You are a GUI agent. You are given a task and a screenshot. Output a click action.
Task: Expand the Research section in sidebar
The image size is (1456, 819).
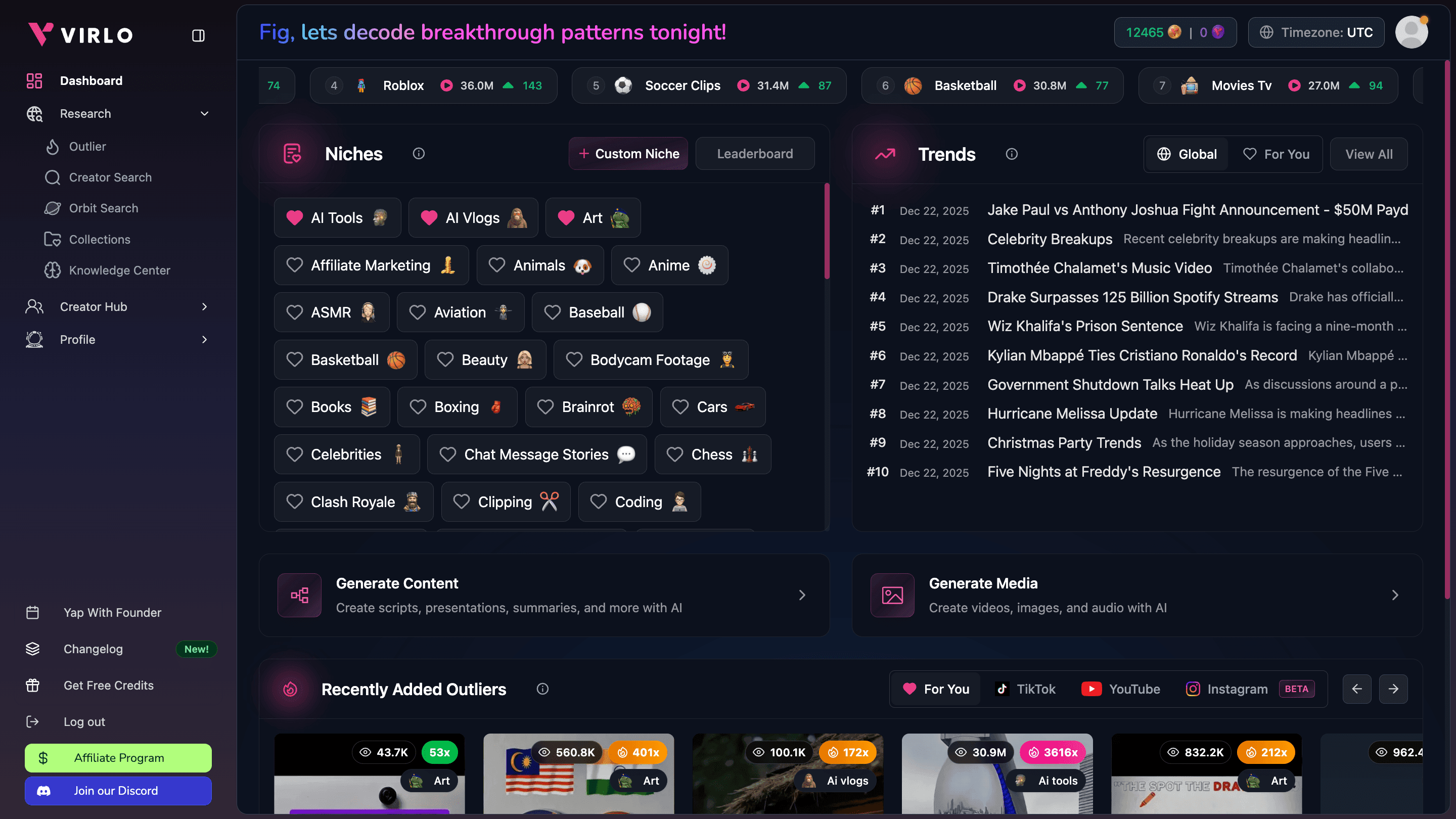coord(203,114)
